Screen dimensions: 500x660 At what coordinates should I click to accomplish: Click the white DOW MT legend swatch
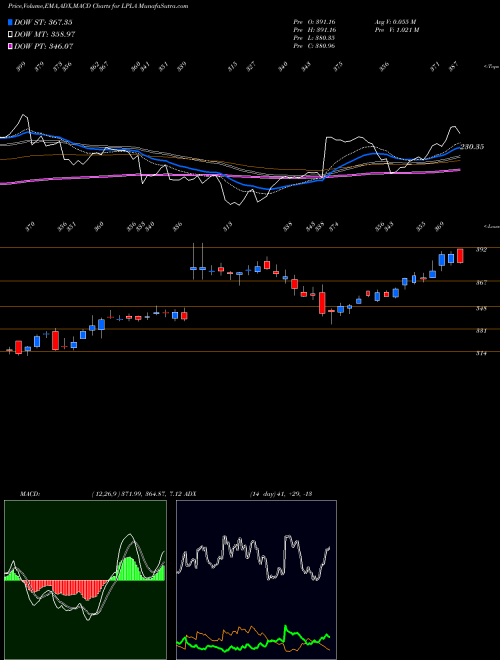[x=11, y=35]
